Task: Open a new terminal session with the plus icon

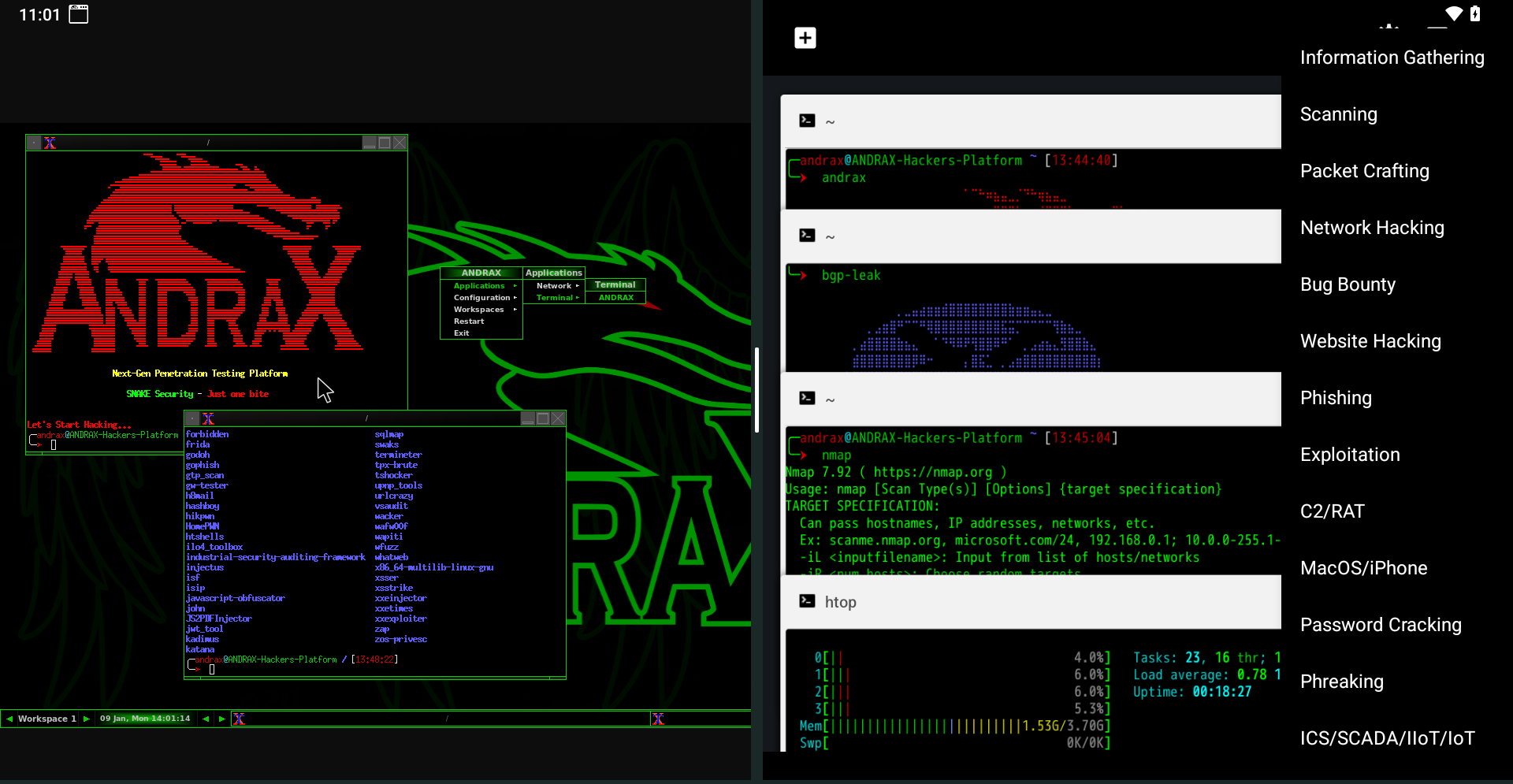Action: point(805,37)
